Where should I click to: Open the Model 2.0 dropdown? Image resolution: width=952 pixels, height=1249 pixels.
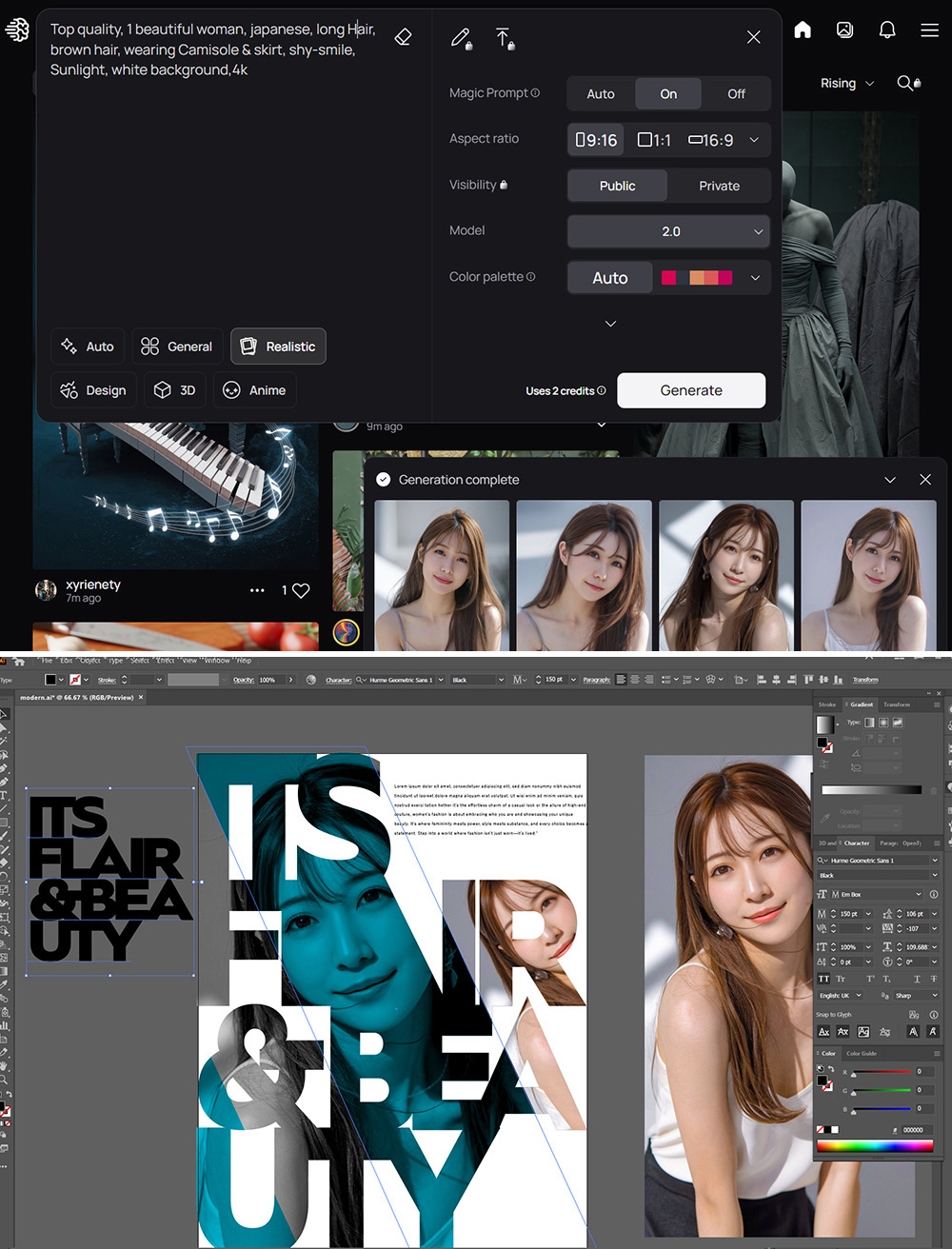(668, 231)
